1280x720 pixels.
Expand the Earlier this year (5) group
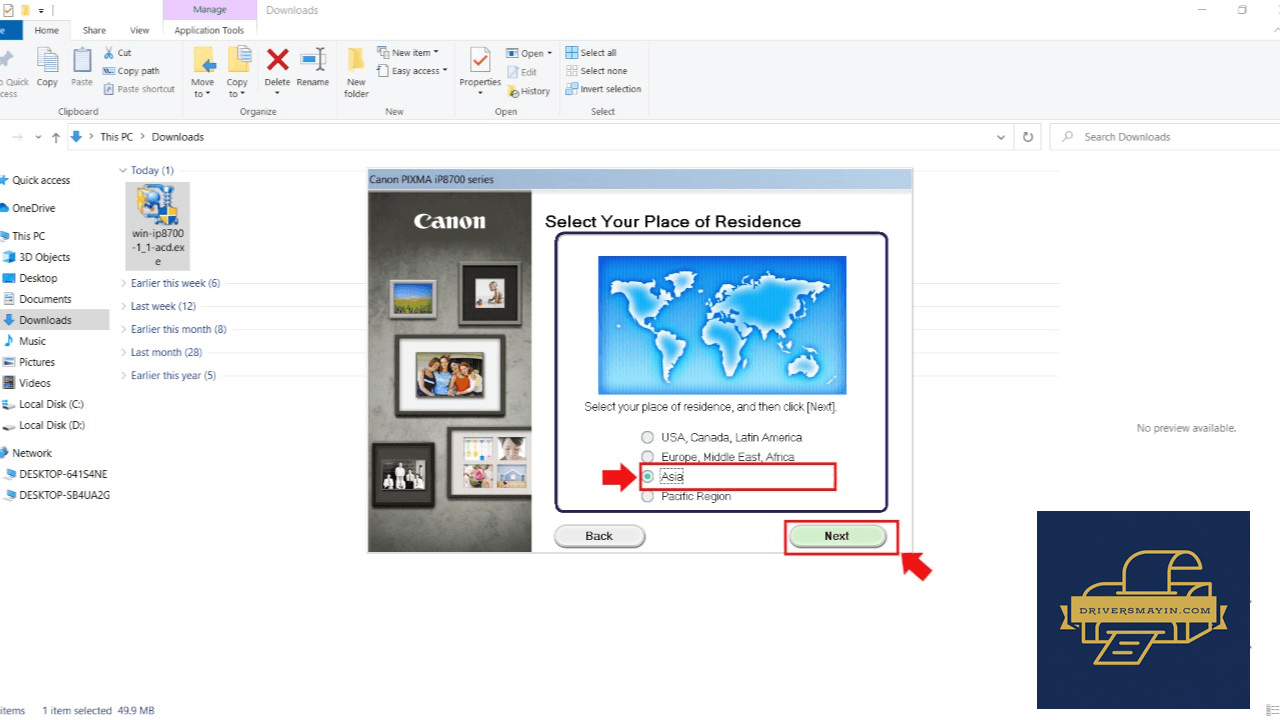[124, 375]
